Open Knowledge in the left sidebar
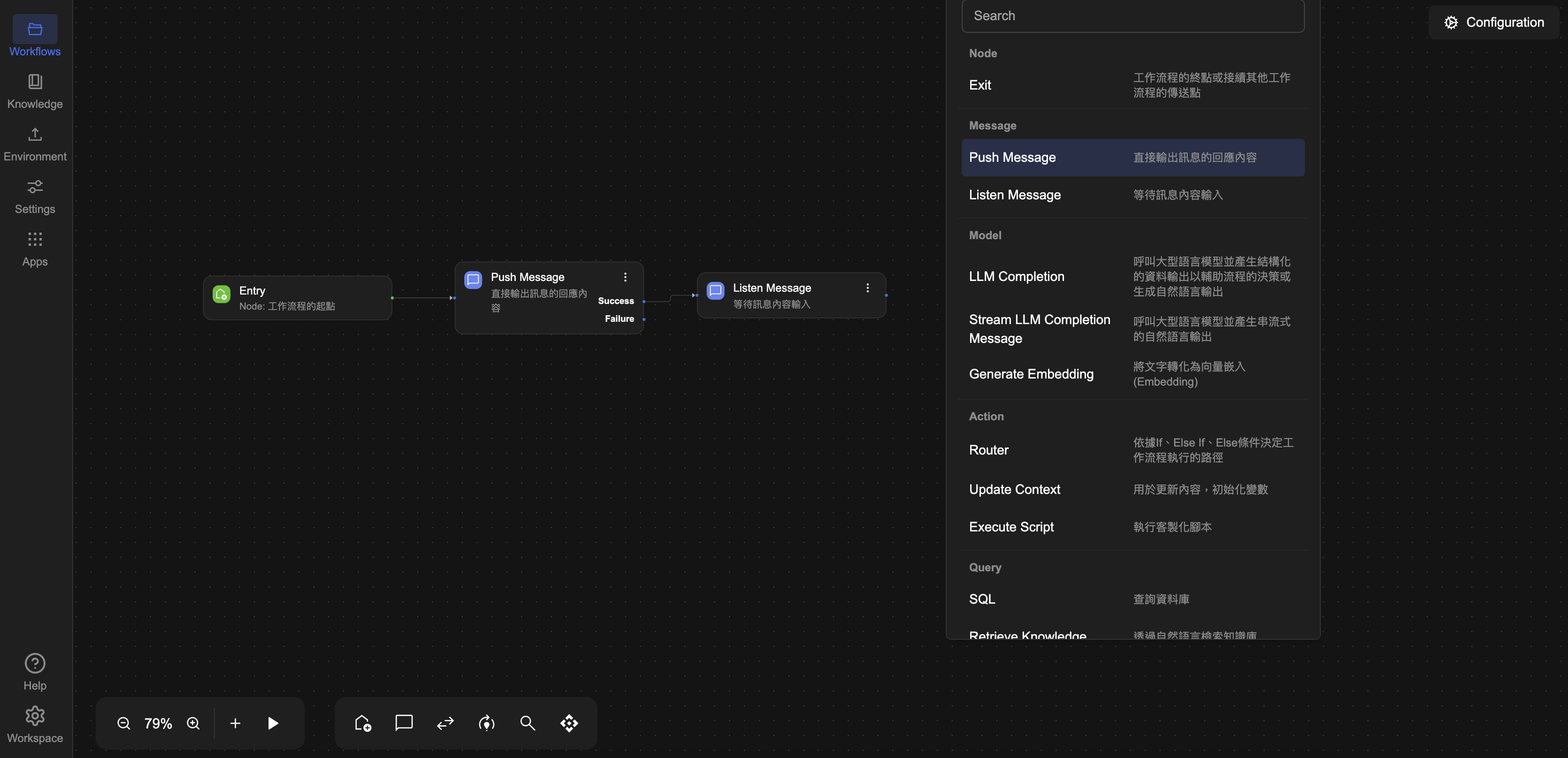Viewport: 1568px width, 758px height. (35, 91)
